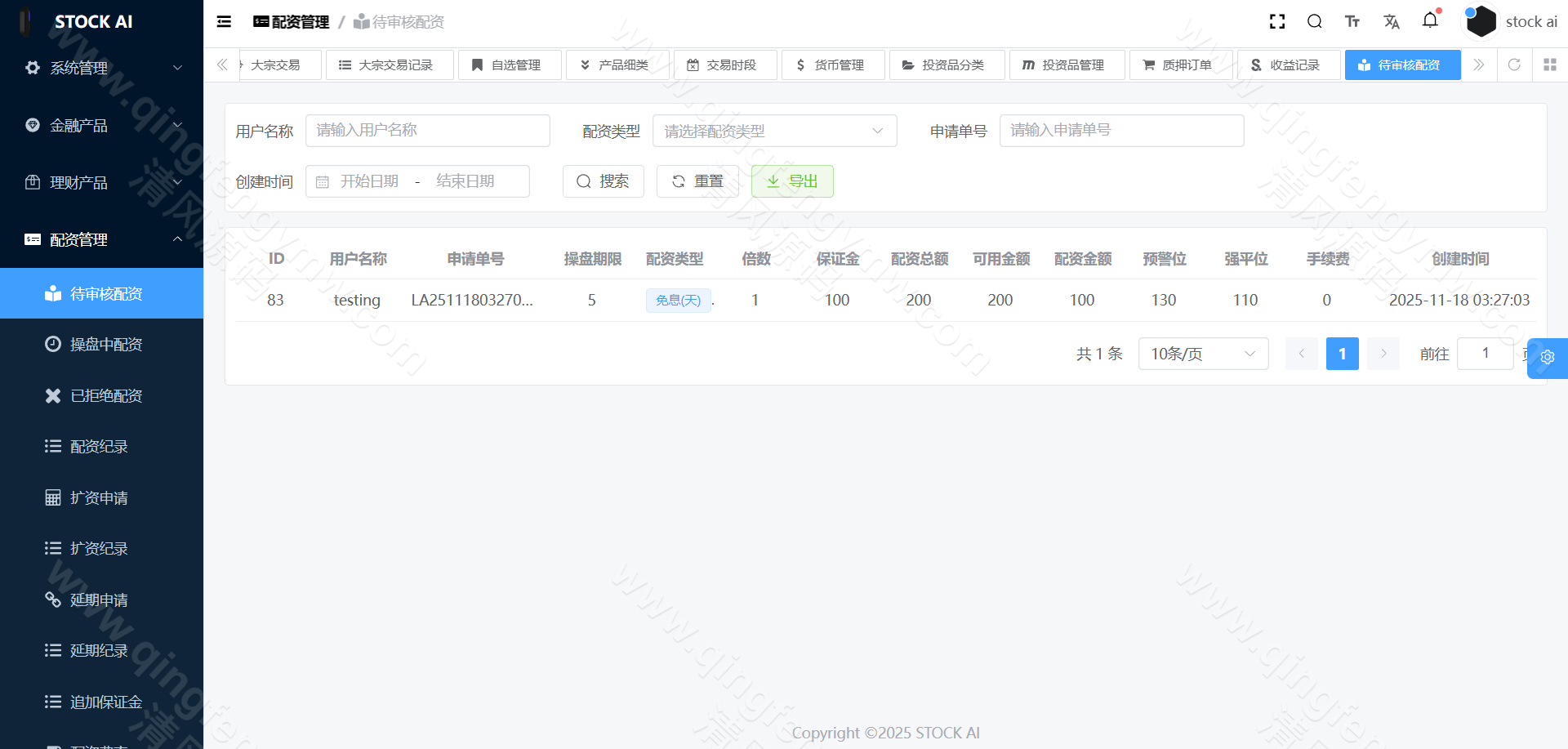The image size is (1568, 749).
Task: Export results with the 导出 button
Action: (792, 181)
